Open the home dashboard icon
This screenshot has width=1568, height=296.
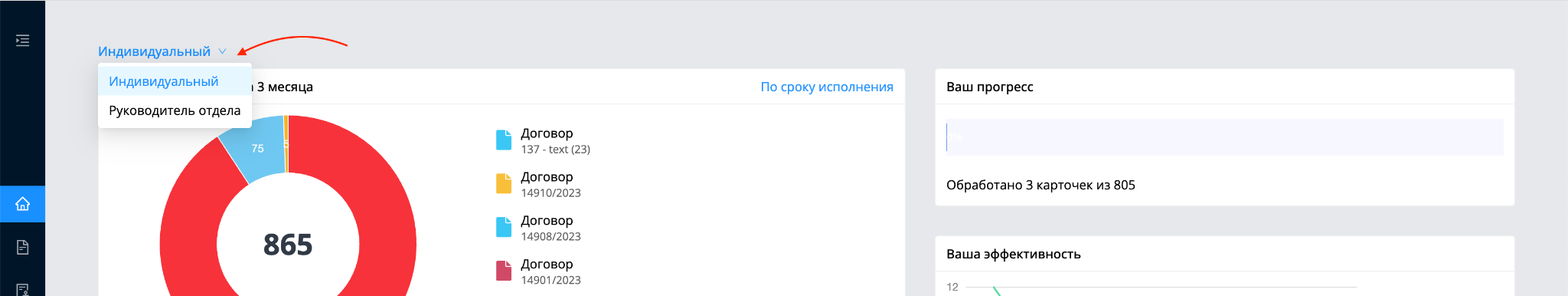[x=22, y=204]
